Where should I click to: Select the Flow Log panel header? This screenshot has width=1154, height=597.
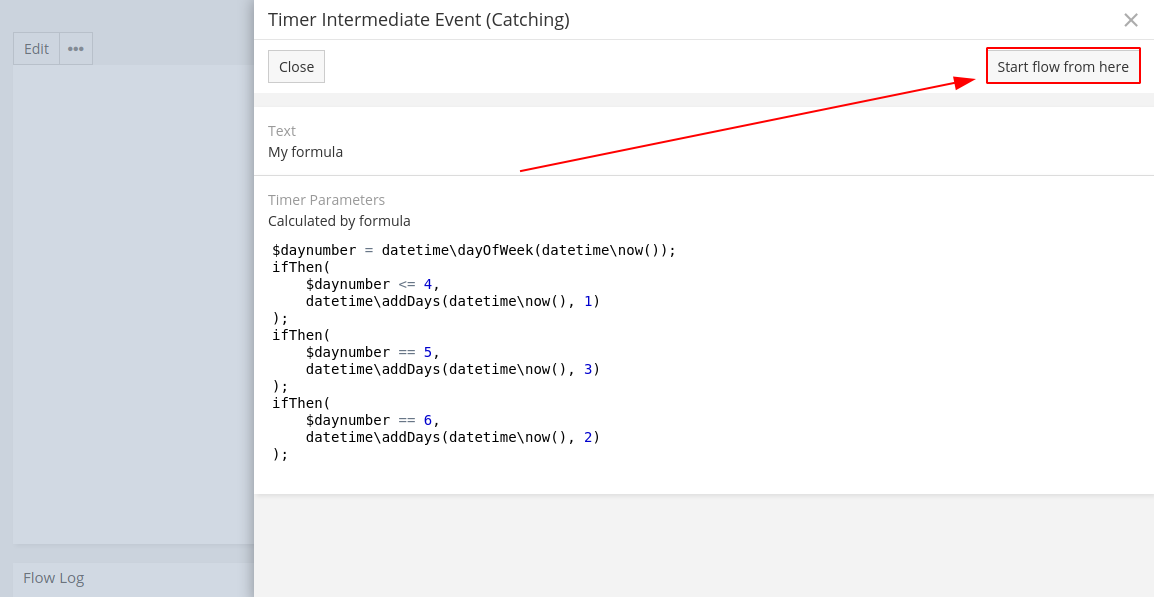54,578
